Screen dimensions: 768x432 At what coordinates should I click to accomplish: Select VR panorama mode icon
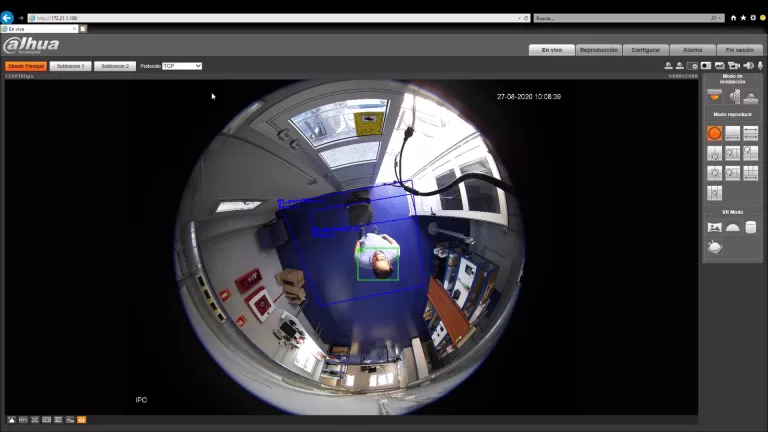tap(715, 227)
